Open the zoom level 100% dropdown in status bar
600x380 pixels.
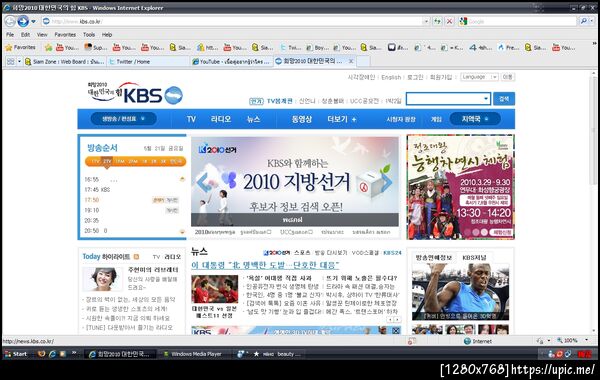[586, 340]
